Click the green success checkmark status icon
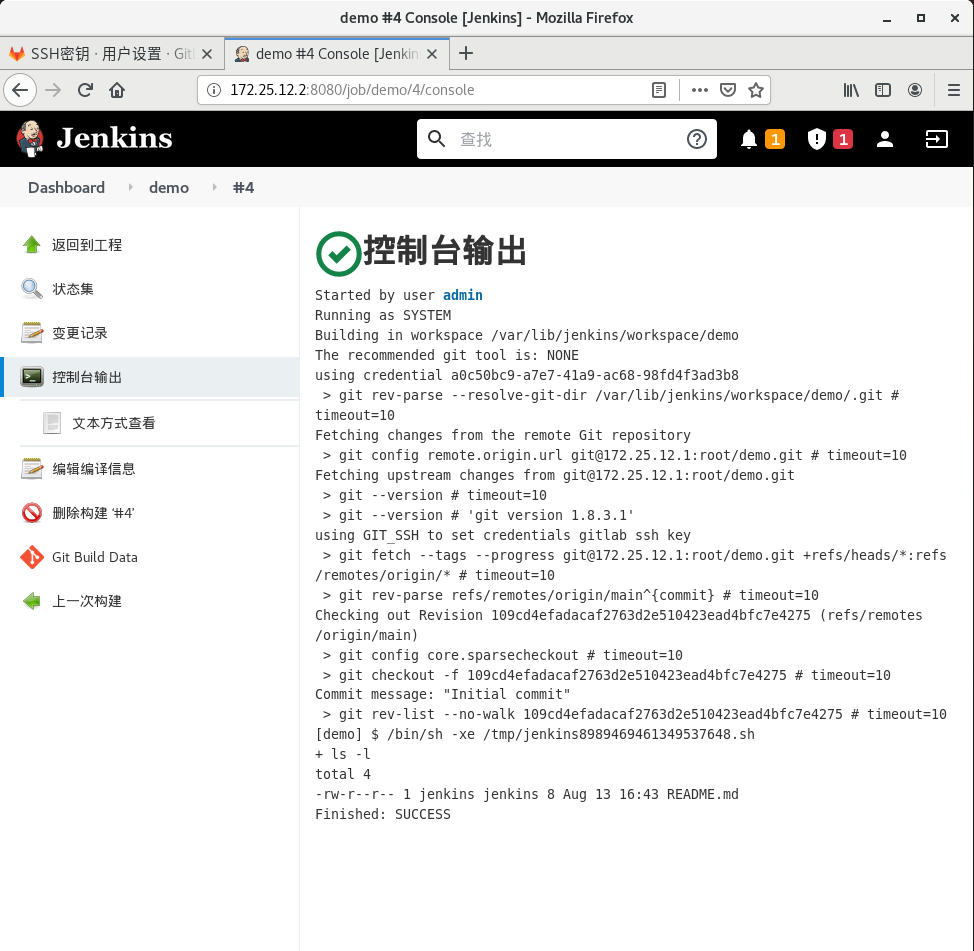Image resolution: width=974 pixels, height=951 pixels. pos(339,253)
